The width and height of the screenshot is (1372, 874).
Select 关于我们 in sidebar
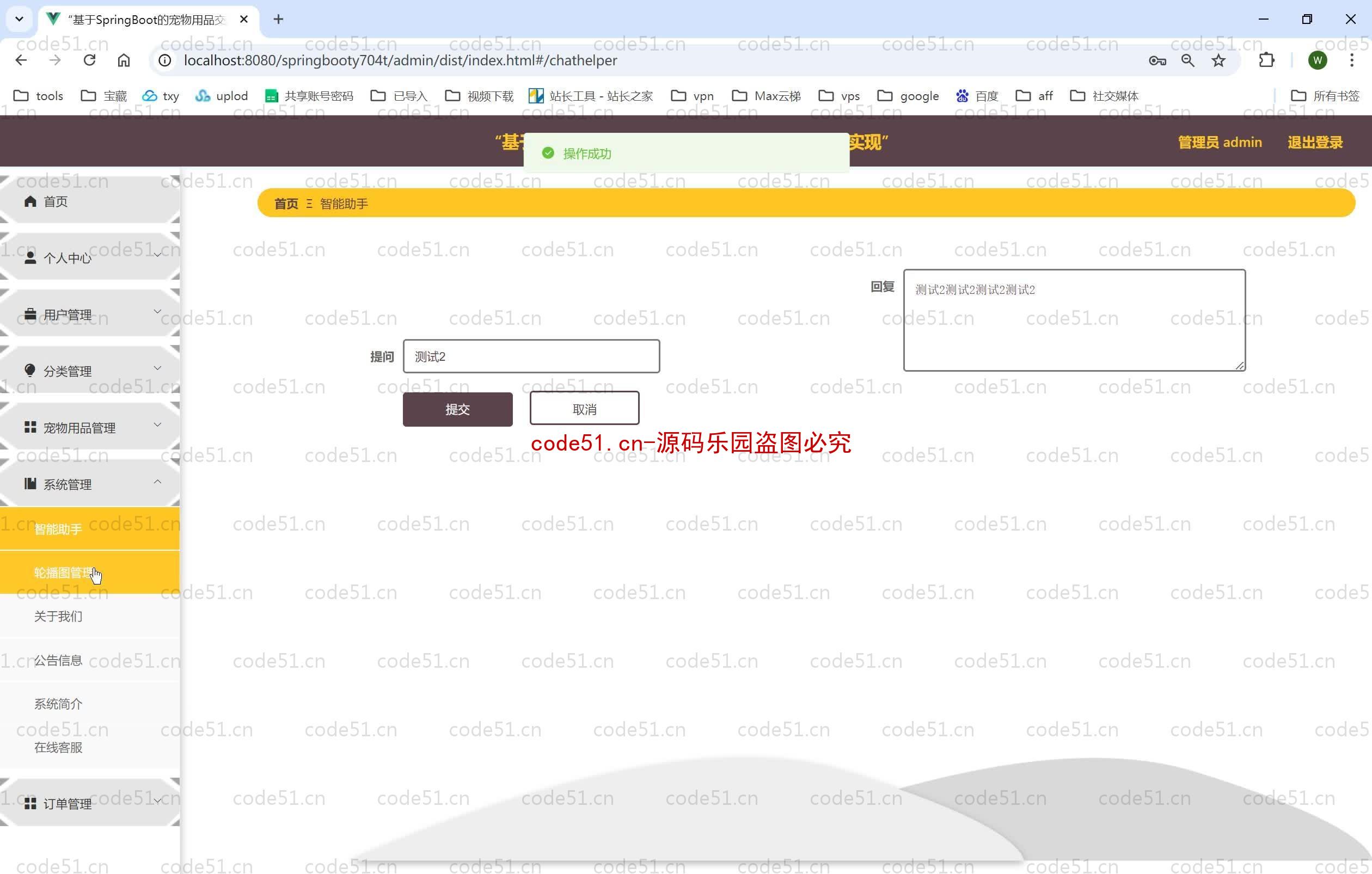pyautogui.click(x=90, y=616)
